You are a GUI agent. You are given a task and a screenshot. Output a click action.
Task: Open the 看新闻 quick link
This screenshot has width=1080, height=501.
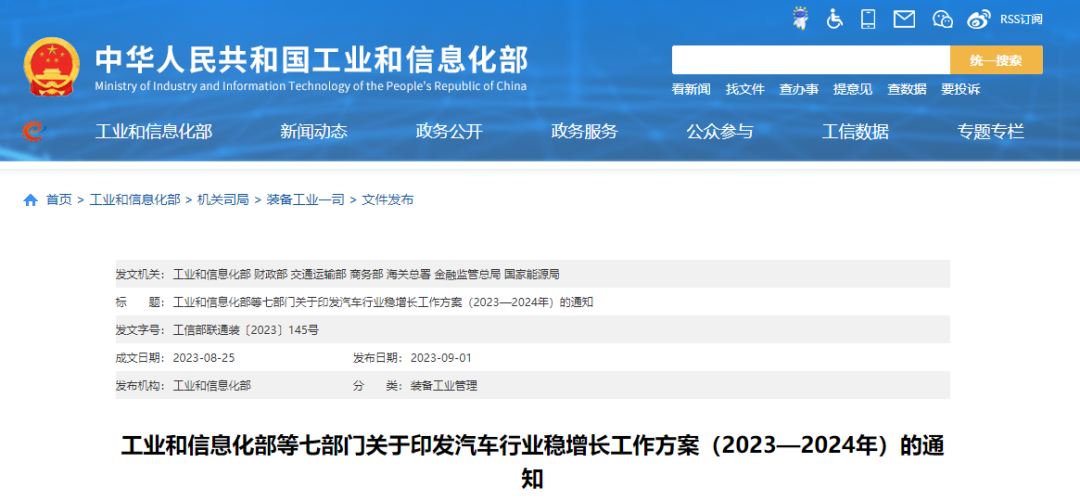tap(691, 89)
